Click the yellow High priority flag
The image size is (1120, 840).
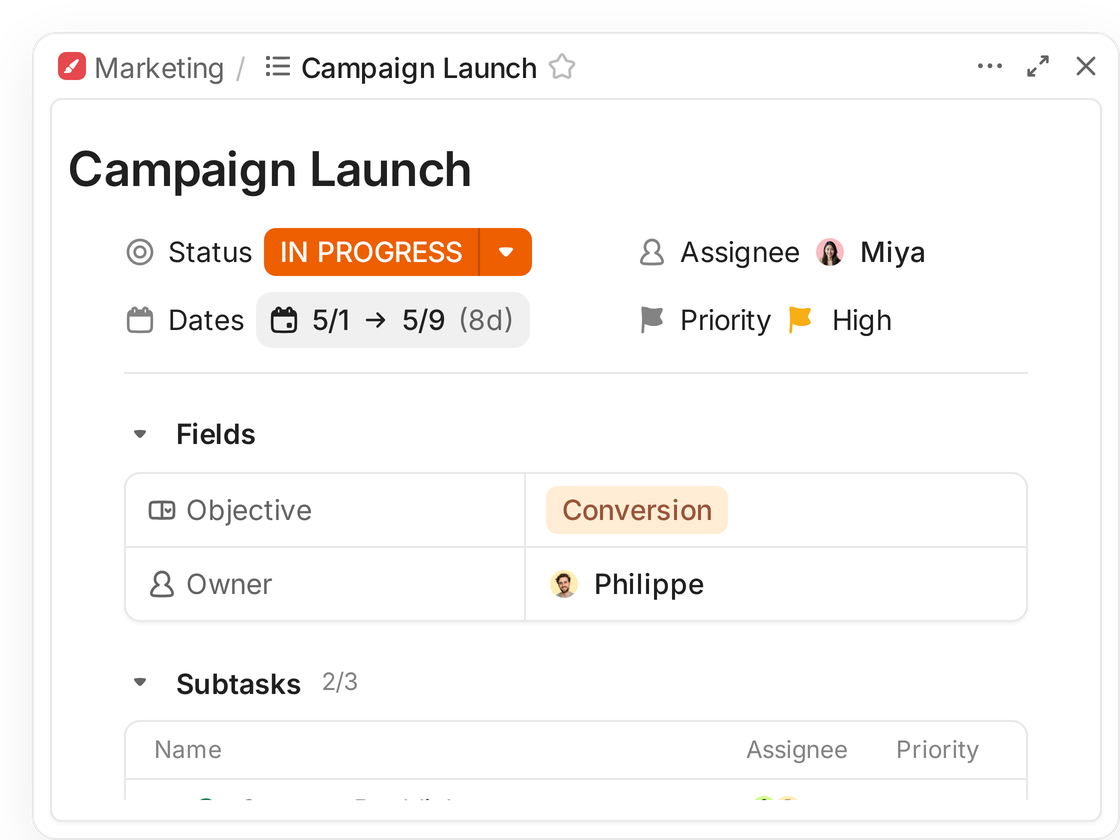click(800, 319)
